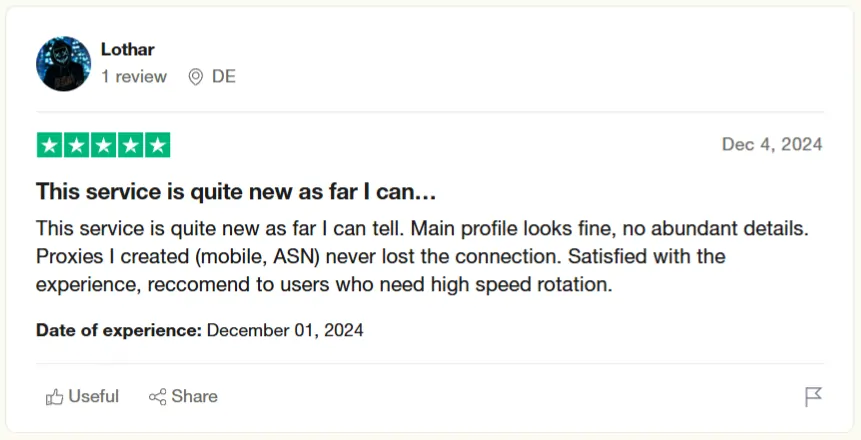Click the share network icon
This screenshot has height=440, width=861.
click(157, 397)
